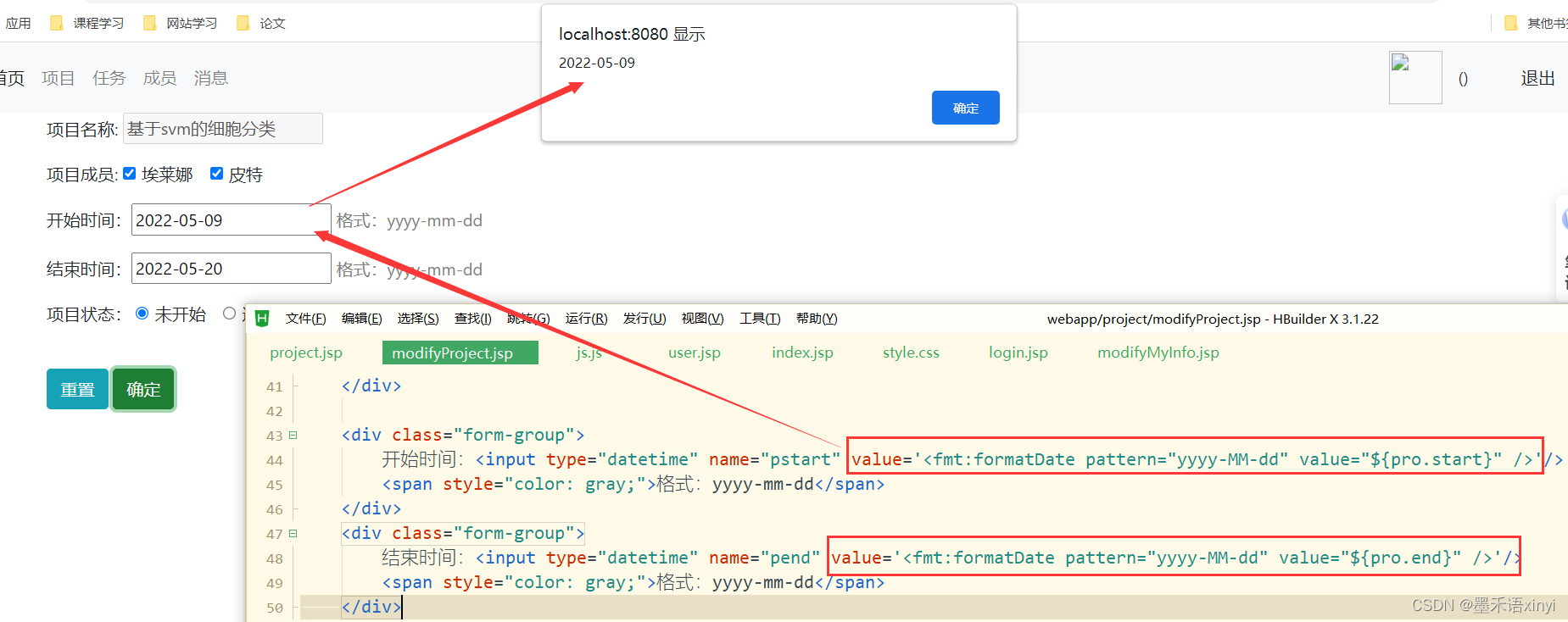Go to the 任务 nav link
The width and height of the screenshot is (1568, 622).
(x=109, y=78)
